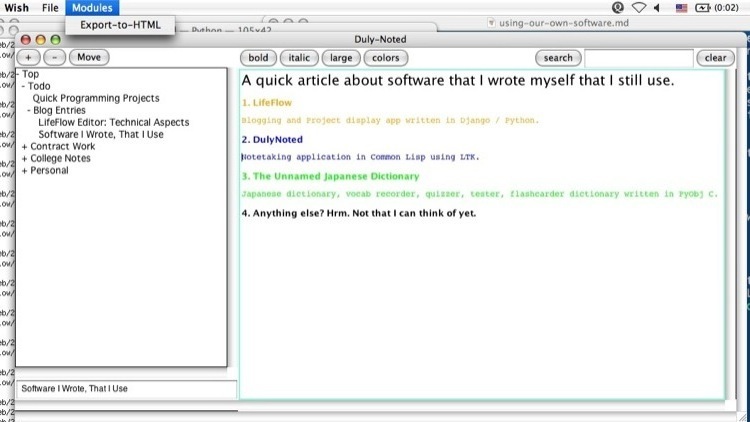
Task: Open the Modules menu
Action: click(x=92, y=8)
